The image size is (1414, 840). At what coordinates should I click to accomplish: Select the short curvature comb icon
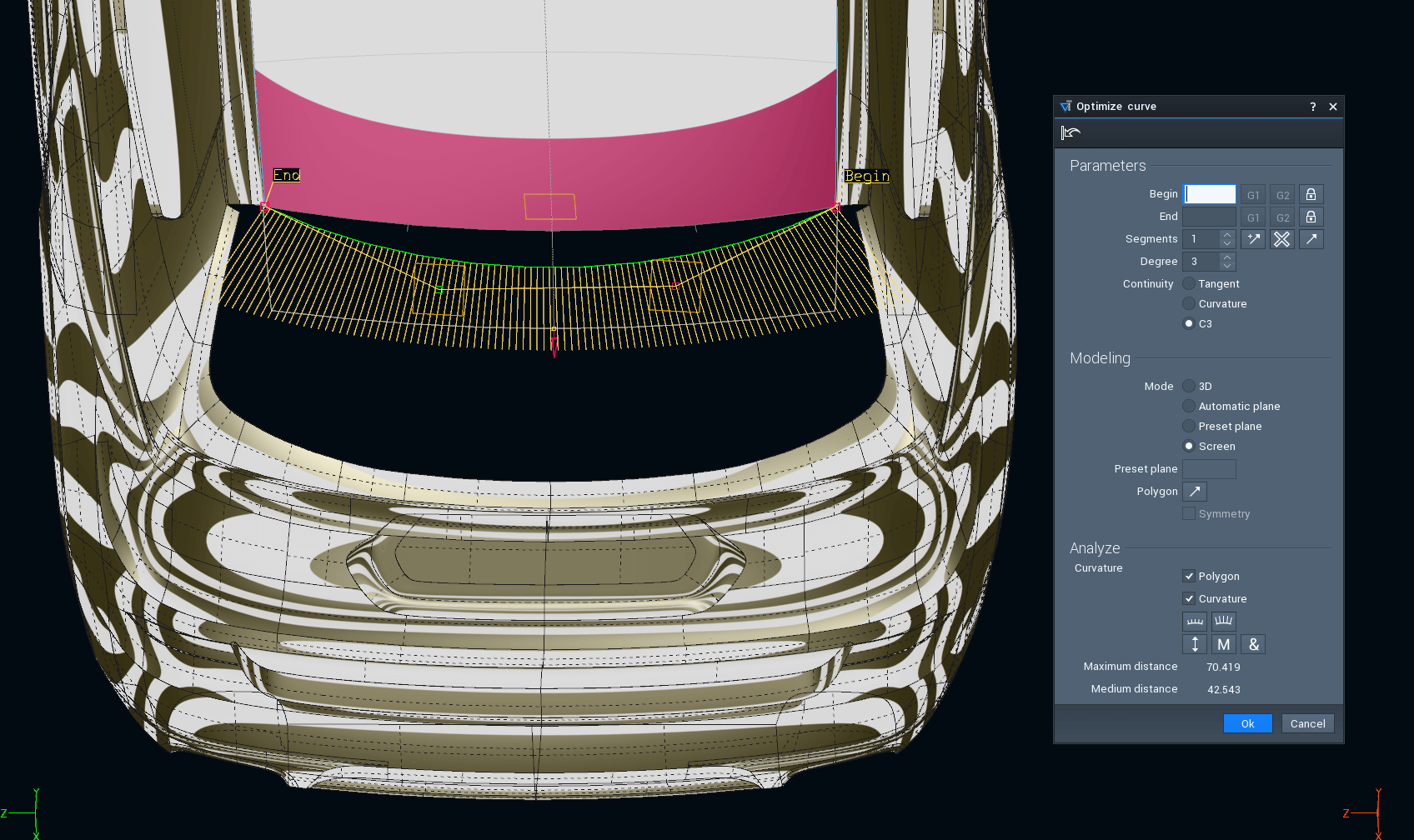[x=1195, y=621]
